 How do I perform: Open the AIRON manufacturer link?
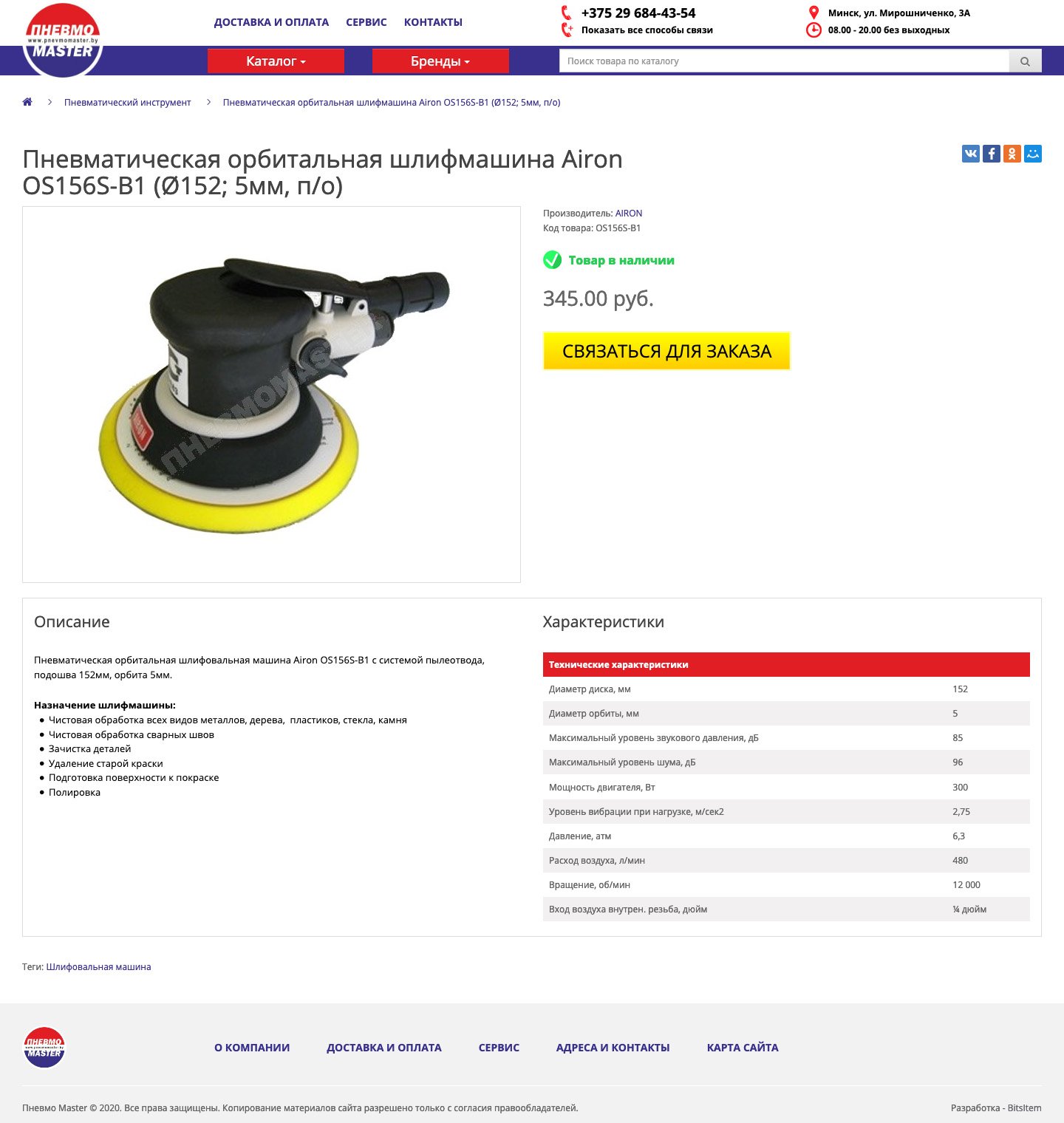click(629, 214)
